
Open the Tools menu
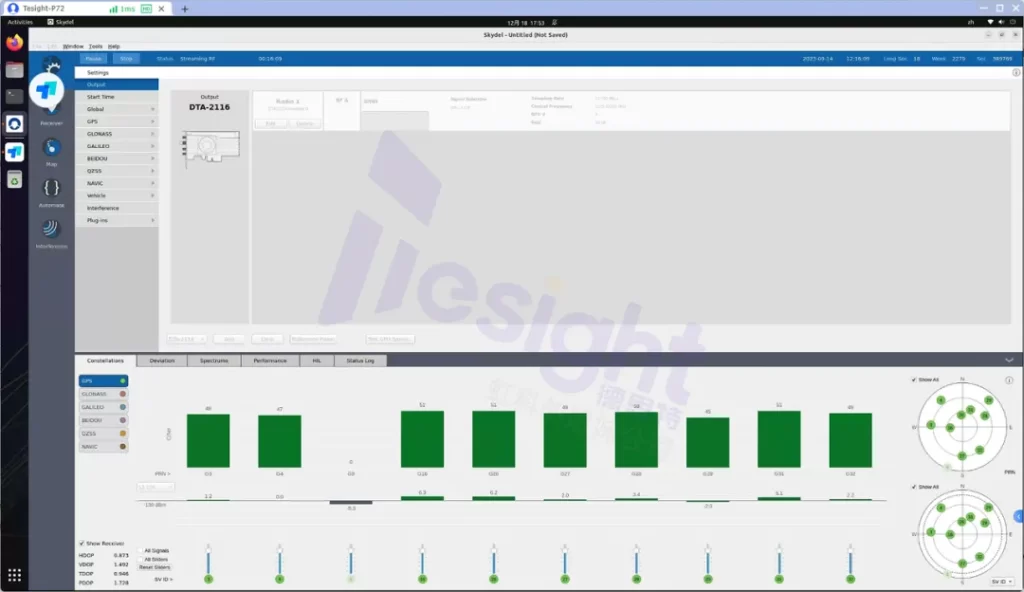tap(95, 46)
